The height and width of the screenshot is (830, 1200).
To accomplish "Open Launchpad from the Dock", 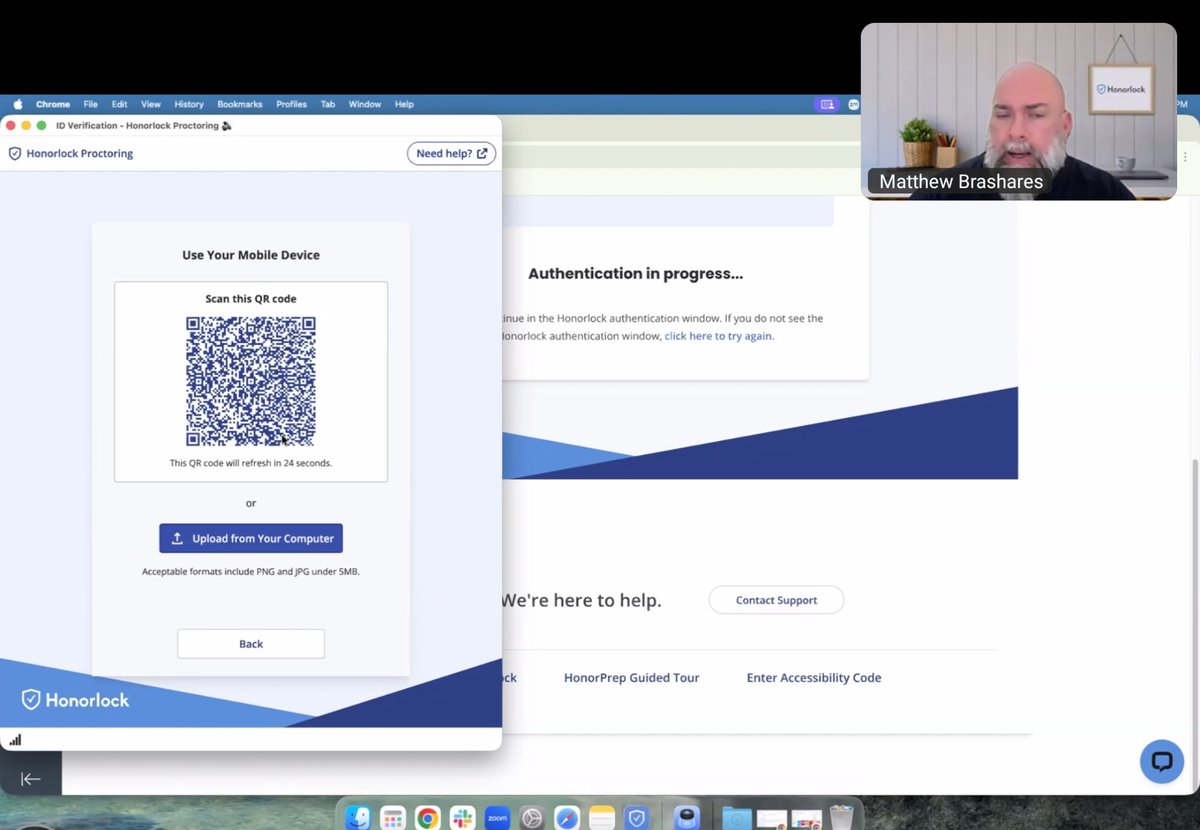I will pyautogui.click(x=393, y=818).
